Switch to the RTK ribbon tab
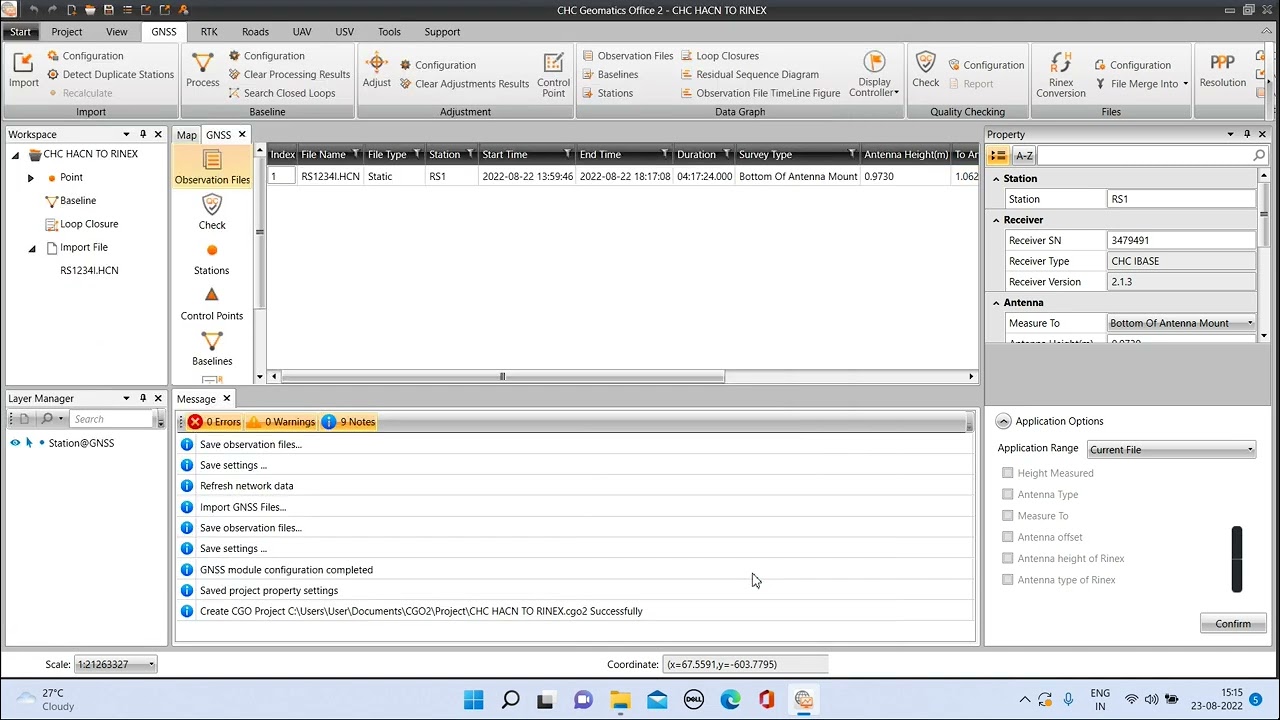The image size is (1280, 720). pos(209,32)
